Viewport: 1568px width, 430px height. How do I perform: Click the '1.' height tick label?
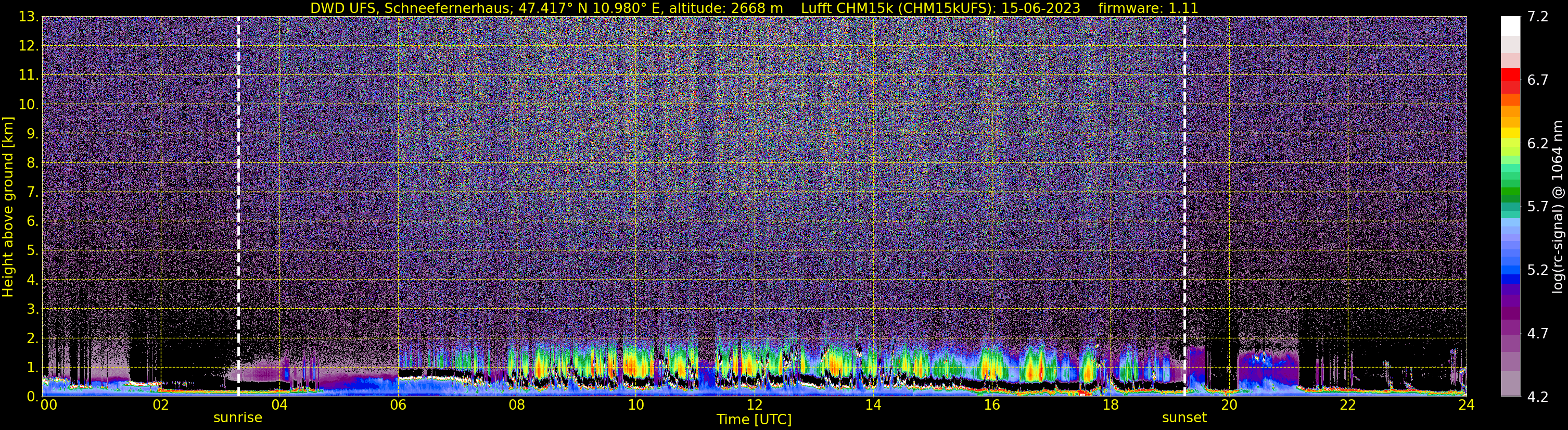click(x=32, y=367)
